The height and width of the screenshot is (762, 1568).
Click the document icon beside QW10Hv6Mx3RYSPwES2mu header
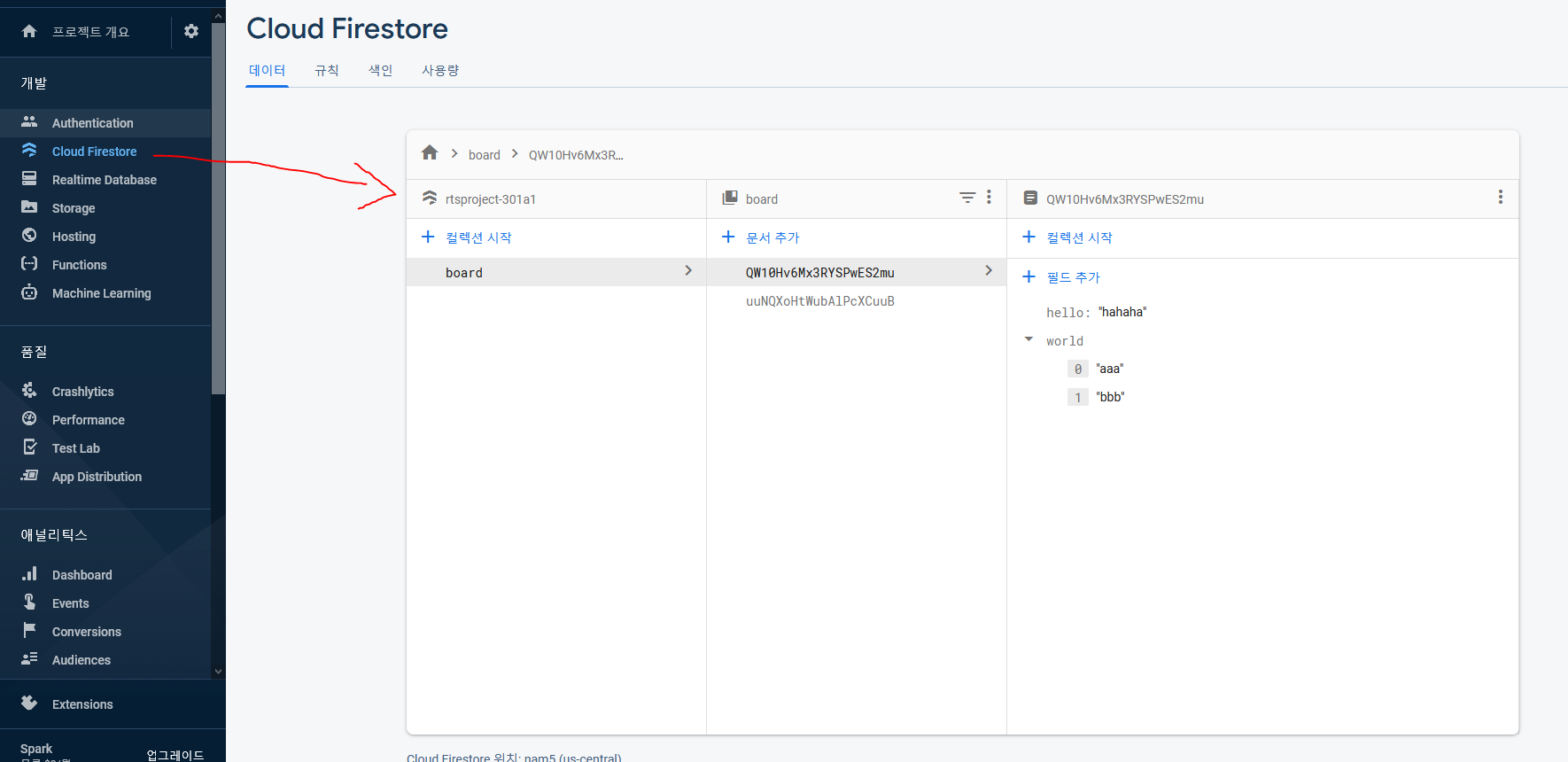1030,198
